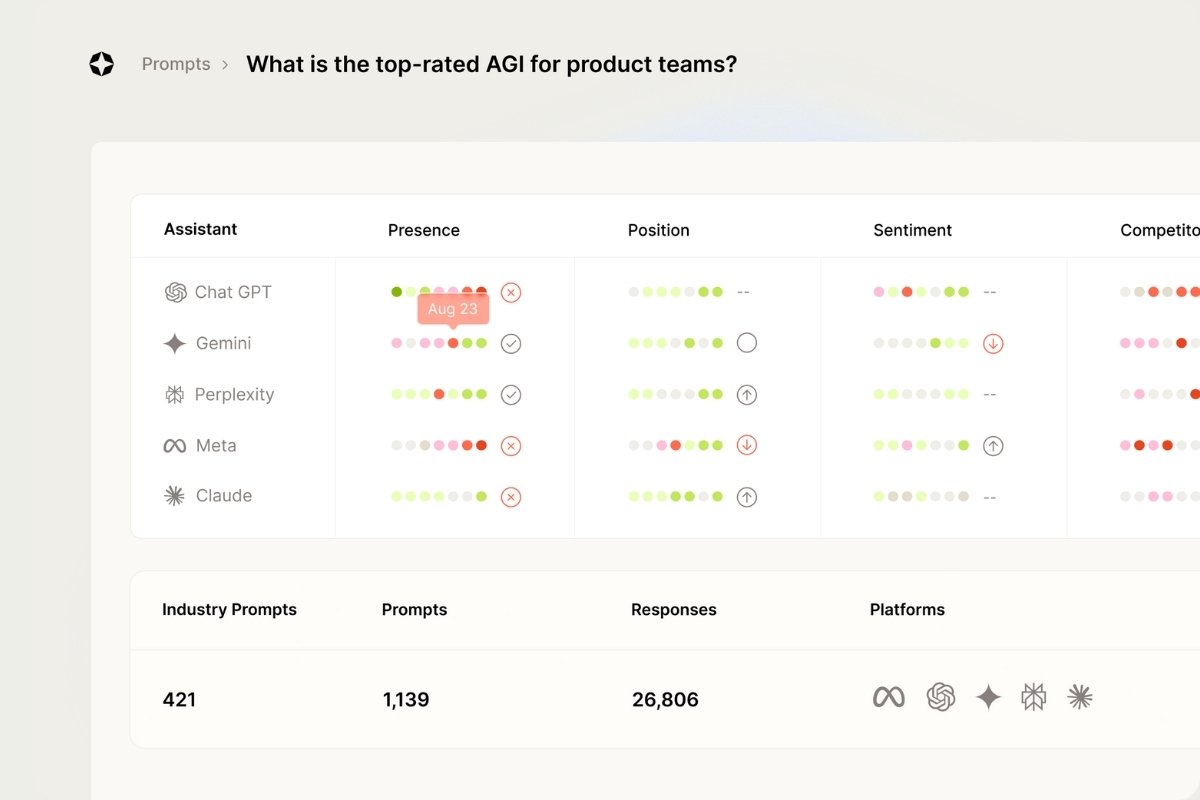Toggle the Gemini presence checkmark status

(x=511, y=343)
